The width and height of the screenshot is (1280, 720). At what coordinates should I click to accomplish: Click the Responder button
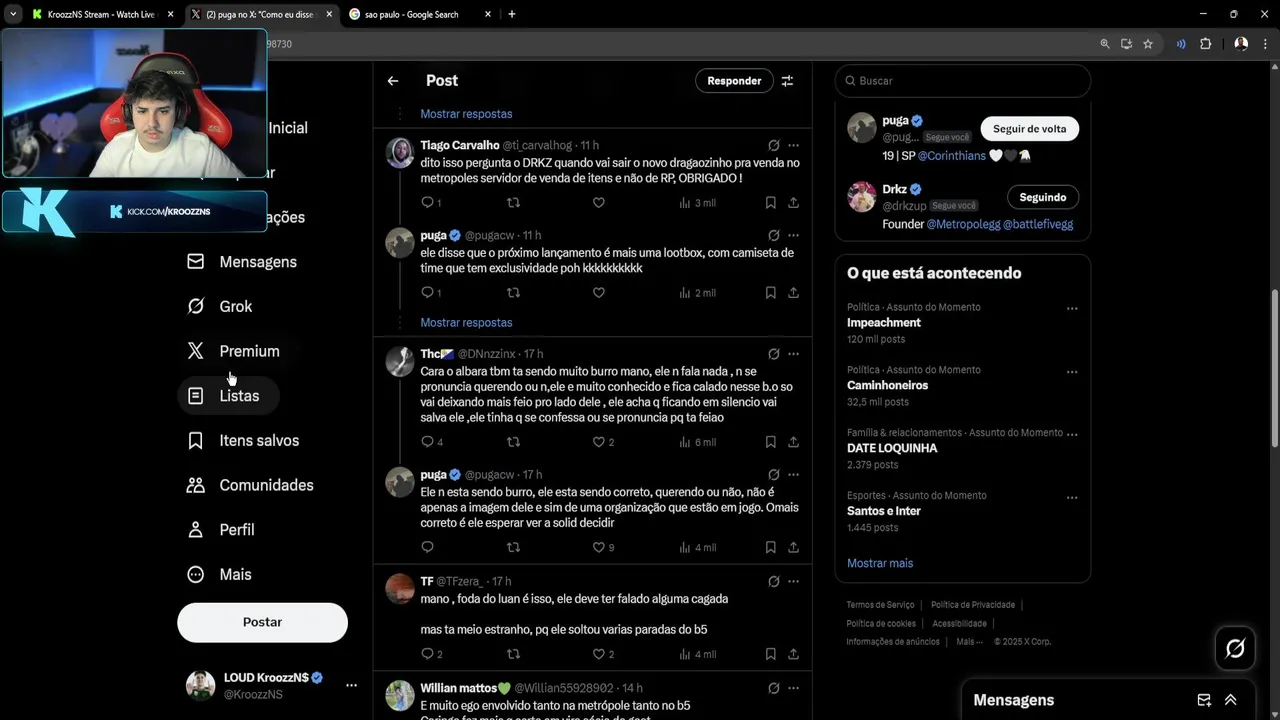click(x=734, y=81)
